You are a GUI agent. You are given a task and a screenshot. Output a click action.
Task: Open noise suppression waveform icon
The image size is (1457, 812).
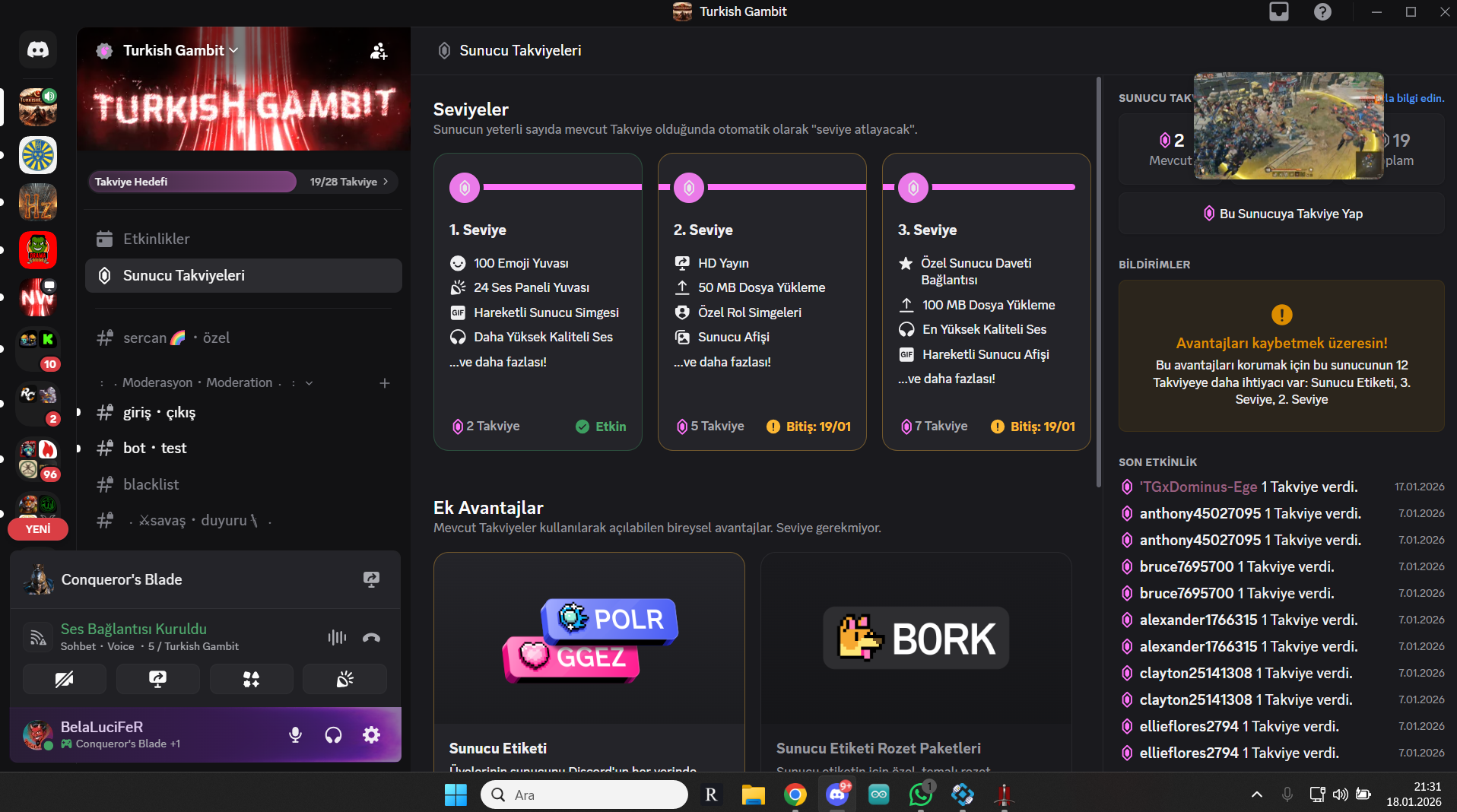[x=337, y=637]
